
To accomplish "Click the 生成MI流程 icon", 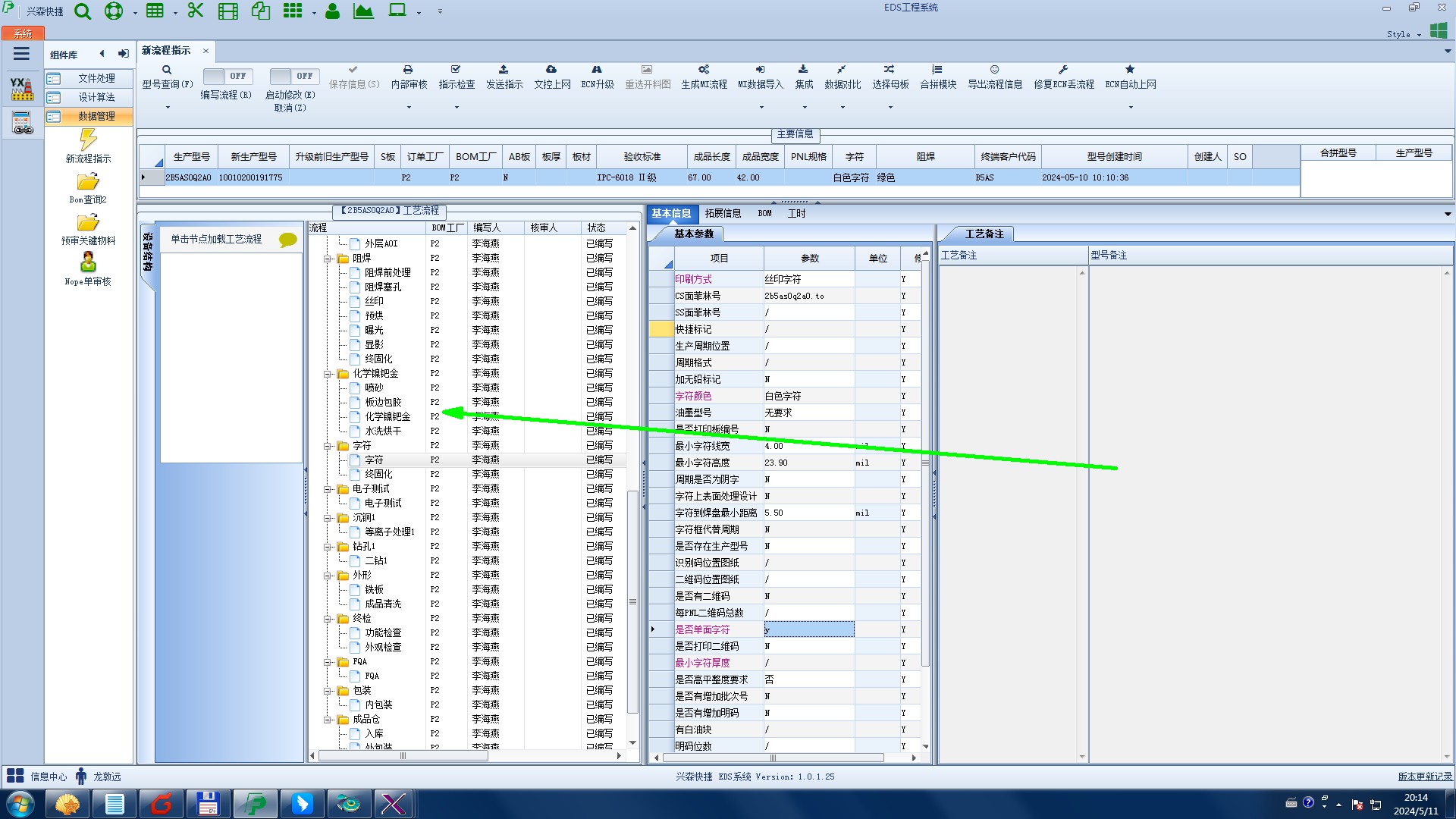I will point(704,70).
